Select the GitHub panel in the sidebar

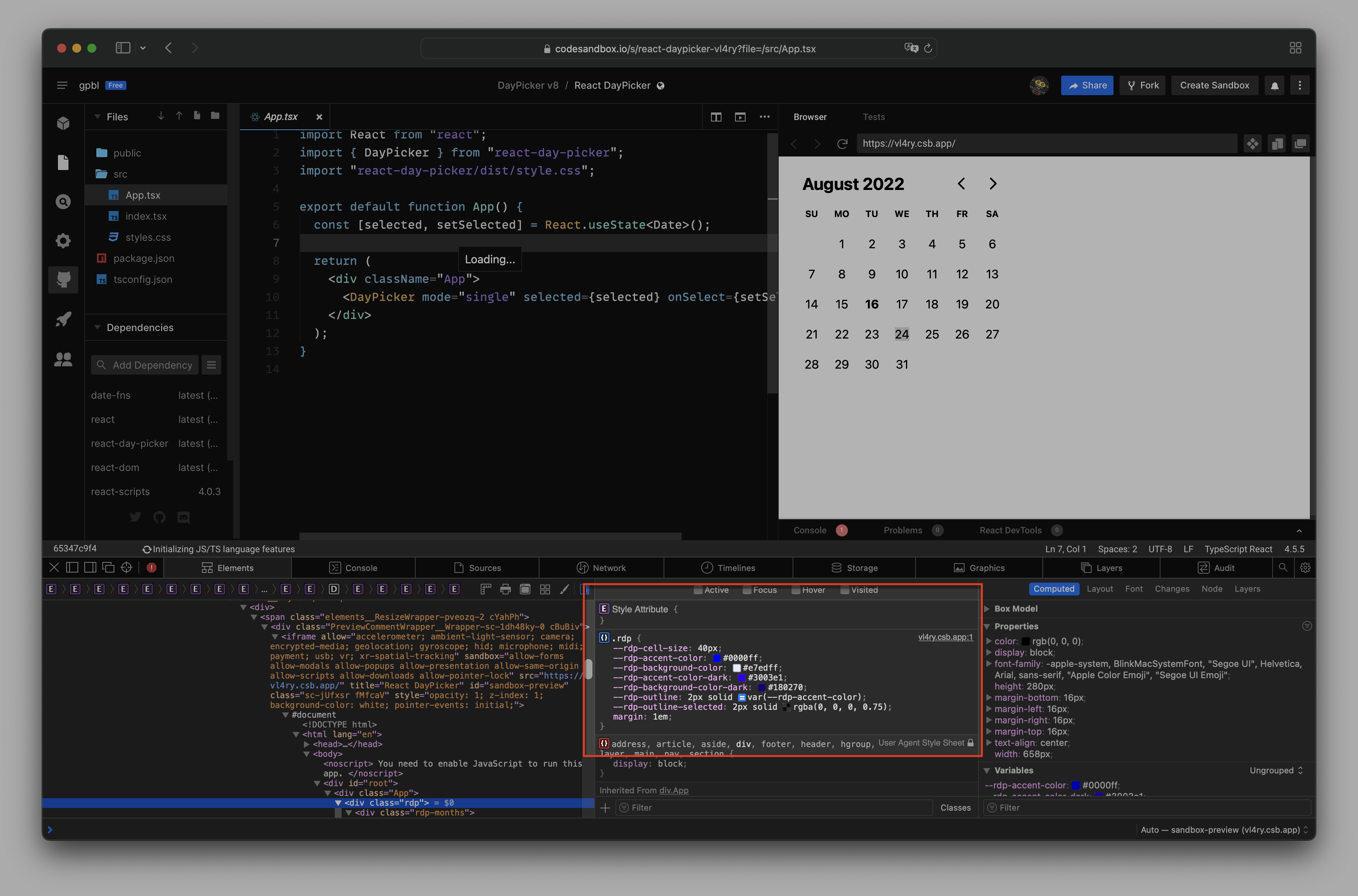(63, 279)
